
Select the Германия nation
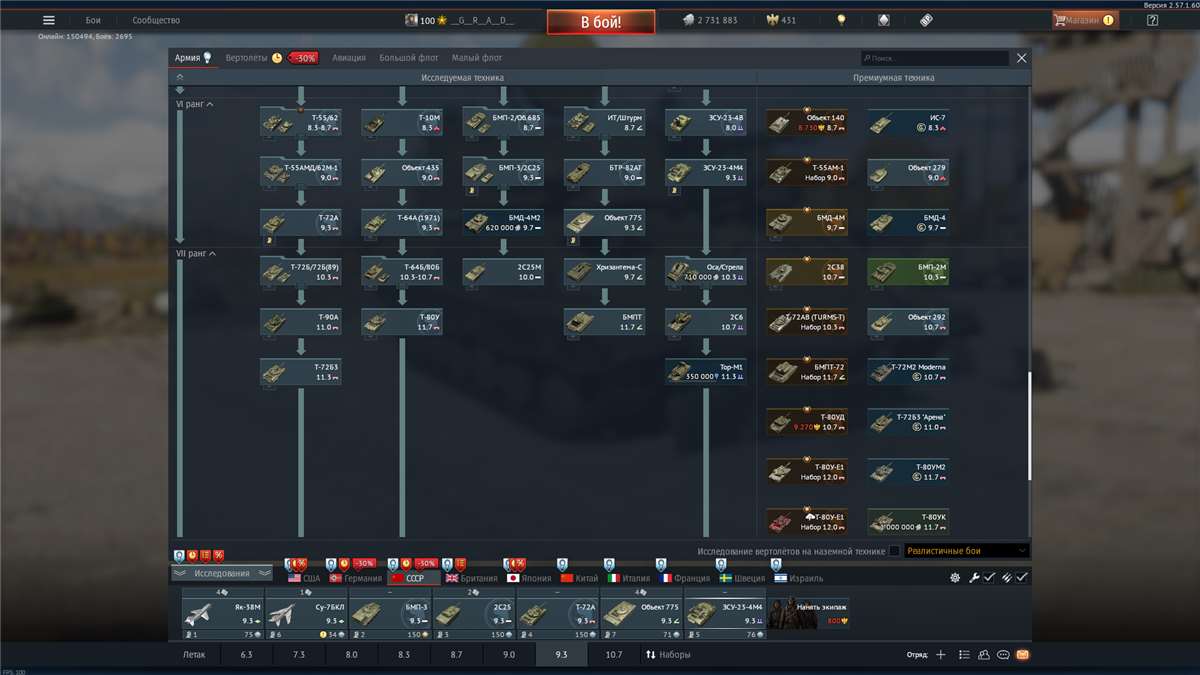click(356, 578)
